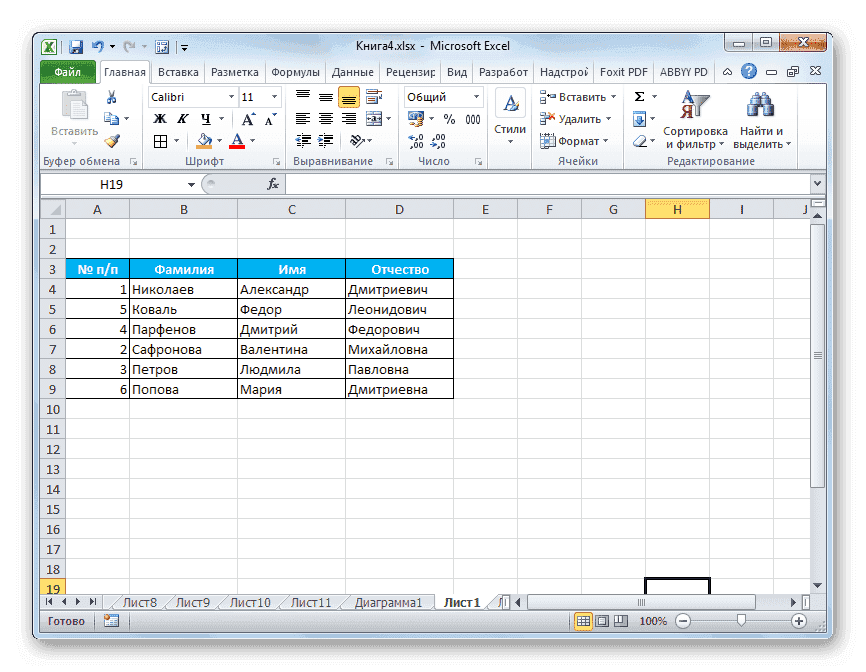The image size is (866, 672).
Task: Click the Insert Function (fx) icon
Action: tap(274, 184)
